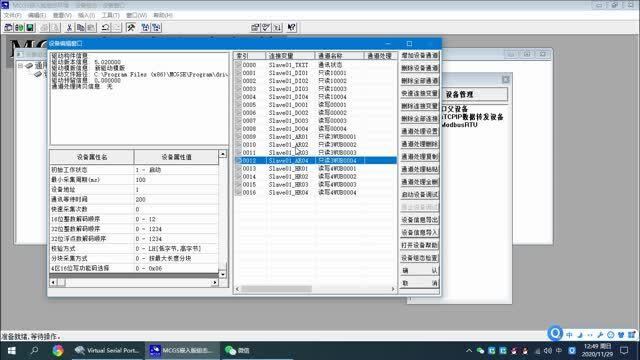
Task: Click the hammer toolbox icon
Action: point(131,27)
